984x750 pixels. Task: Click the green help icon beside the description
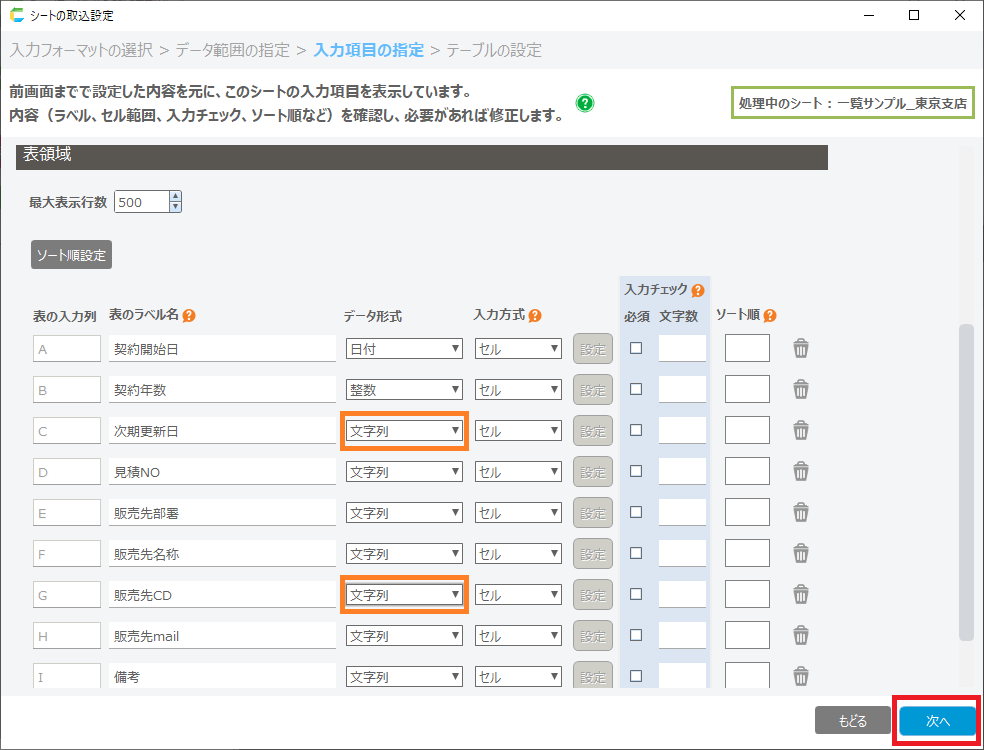(x=585, y=103)
